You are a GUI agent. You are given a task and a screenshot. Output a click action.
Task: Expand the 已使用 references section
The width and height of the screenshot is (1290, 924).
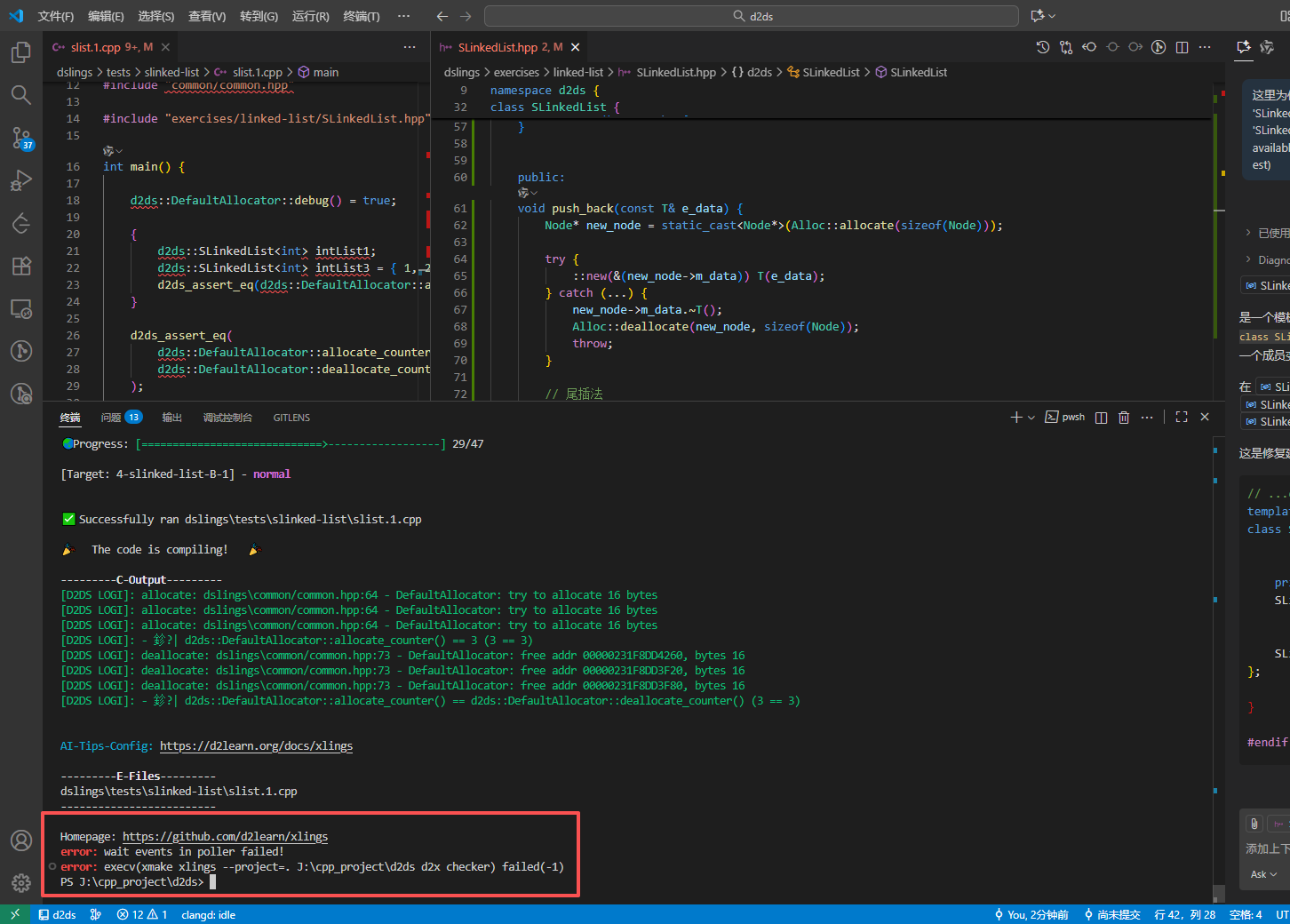[x=1267, y=233]
